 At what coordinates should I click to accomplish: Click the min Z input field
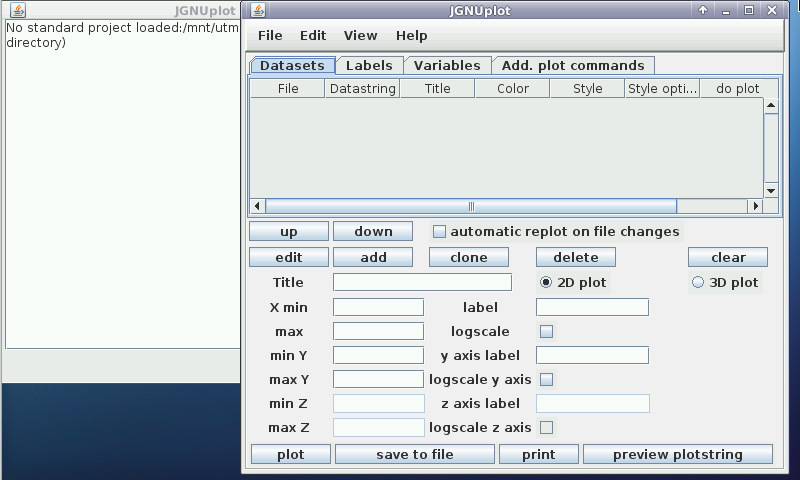[x=379, y=403]
